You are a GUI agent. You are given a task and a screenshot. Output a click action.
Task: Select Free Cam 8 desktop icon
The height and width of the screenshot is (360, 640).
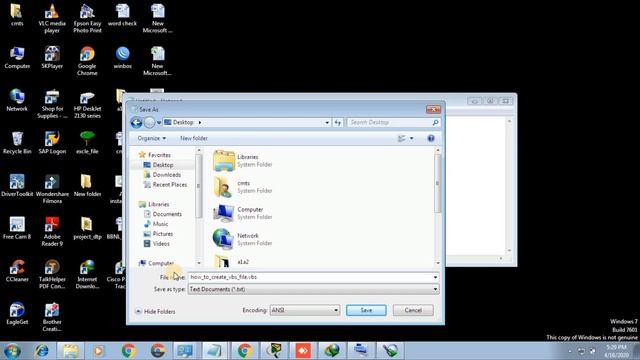click(17, 228)
